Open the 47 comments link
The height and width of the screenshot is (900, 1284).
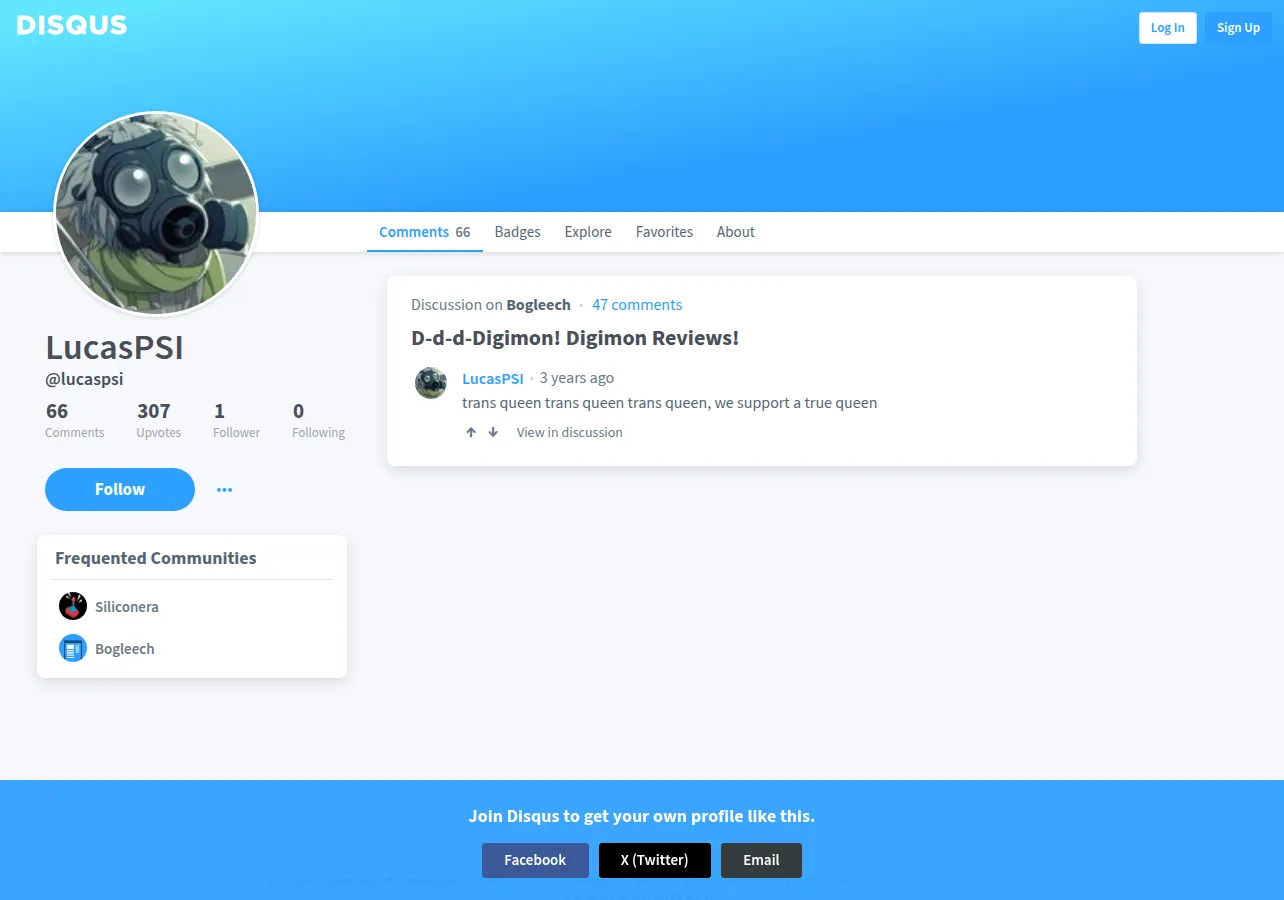pyautogui.click(x=637, y=305)
